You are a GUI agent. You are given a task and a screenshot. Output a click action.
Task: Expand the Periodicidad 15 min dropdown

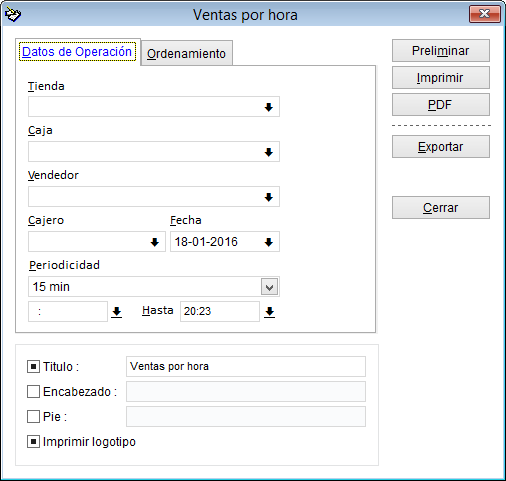(269, 287)
